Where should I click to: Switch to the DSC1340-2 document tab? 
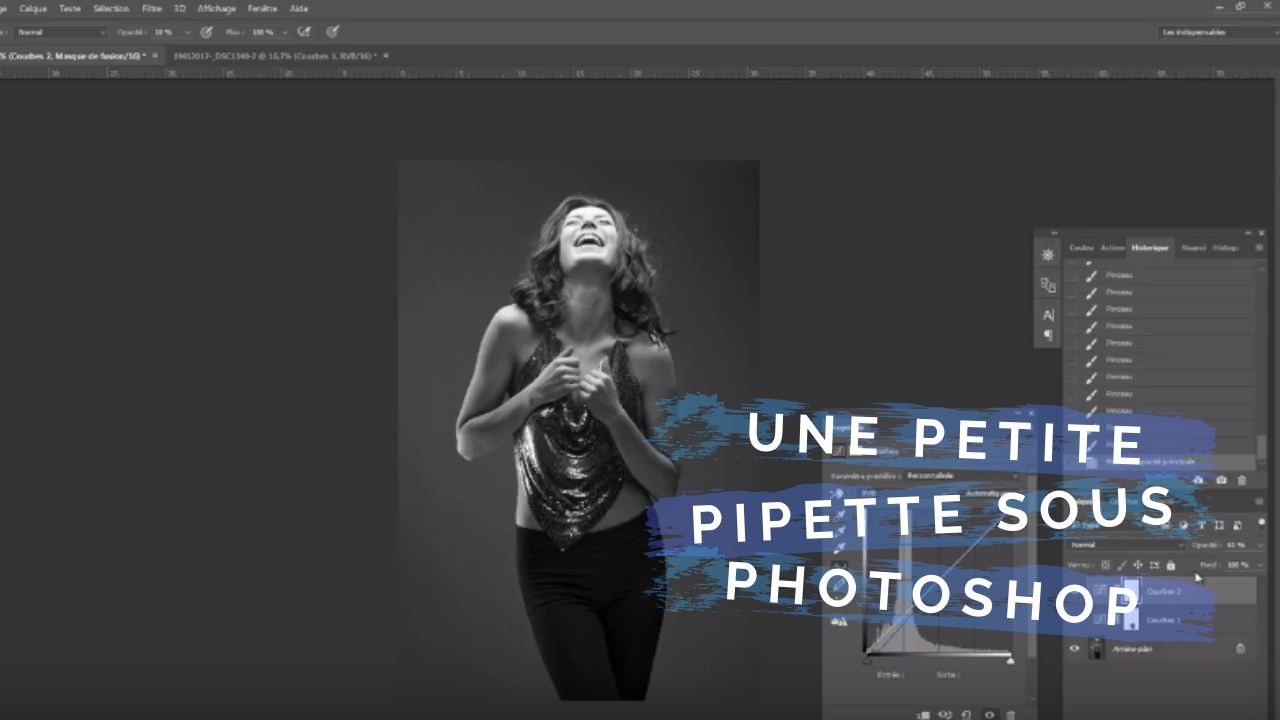[275, 56]
